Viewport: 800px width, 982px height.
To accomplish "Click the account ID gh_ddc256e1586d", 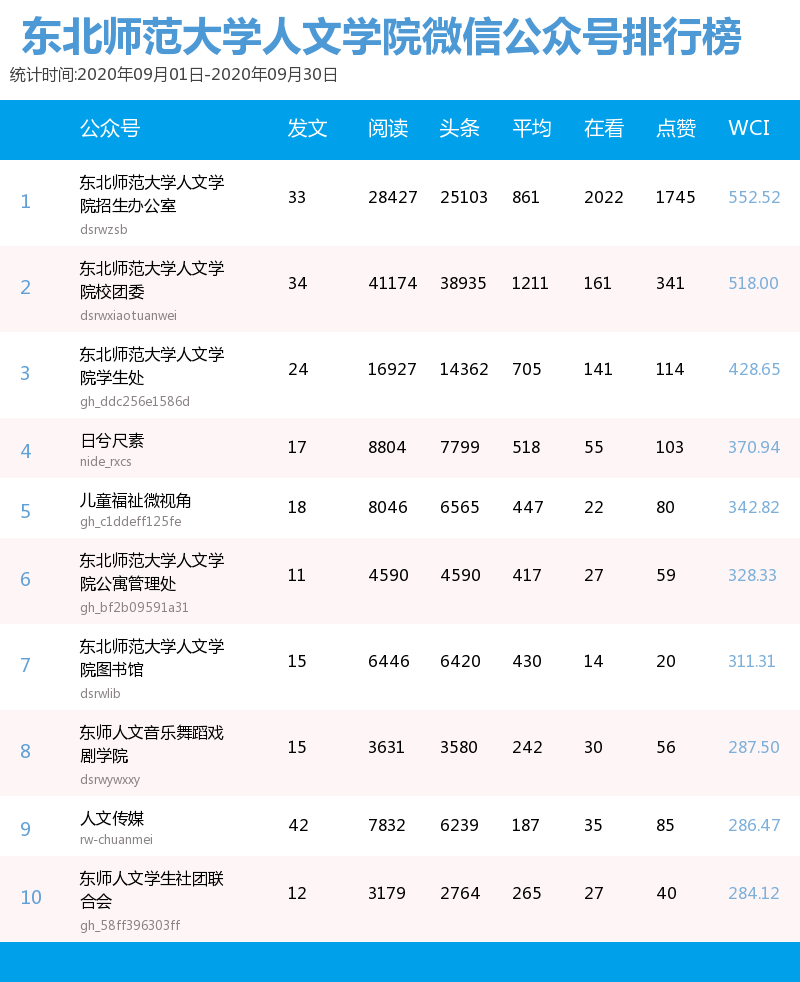I will (135, 401).
